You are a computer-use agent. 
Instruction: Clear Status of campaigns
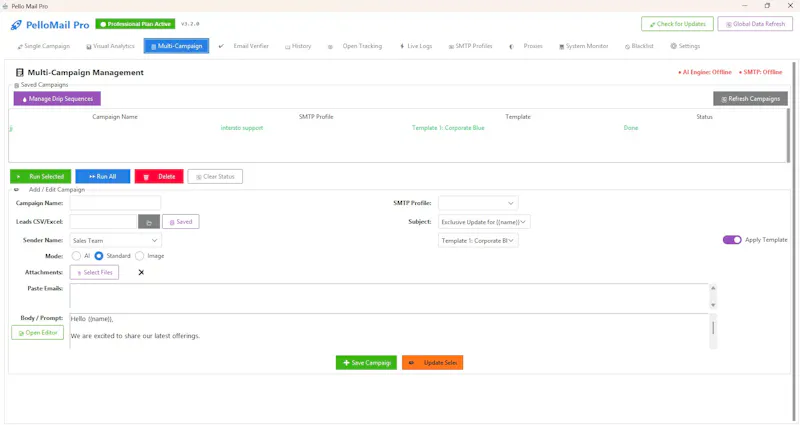pos(215,177)
